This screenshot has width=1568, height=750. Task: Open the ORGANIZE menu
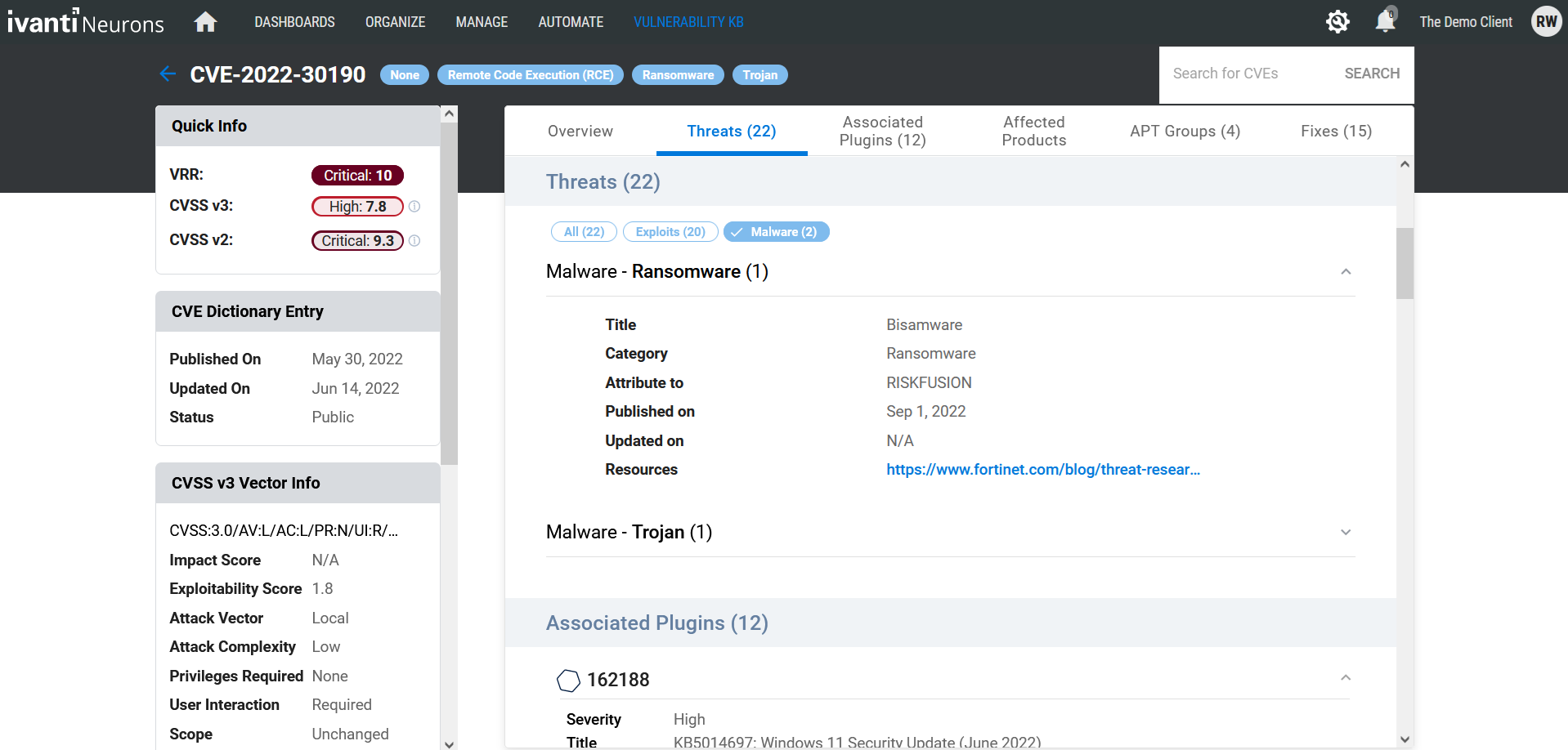tap(396, 22)
